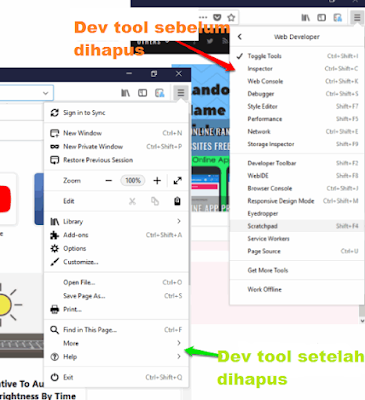This screenshot has width=365, height=400.
Task: Click the Help question mark icon
Action: [54, 357]
